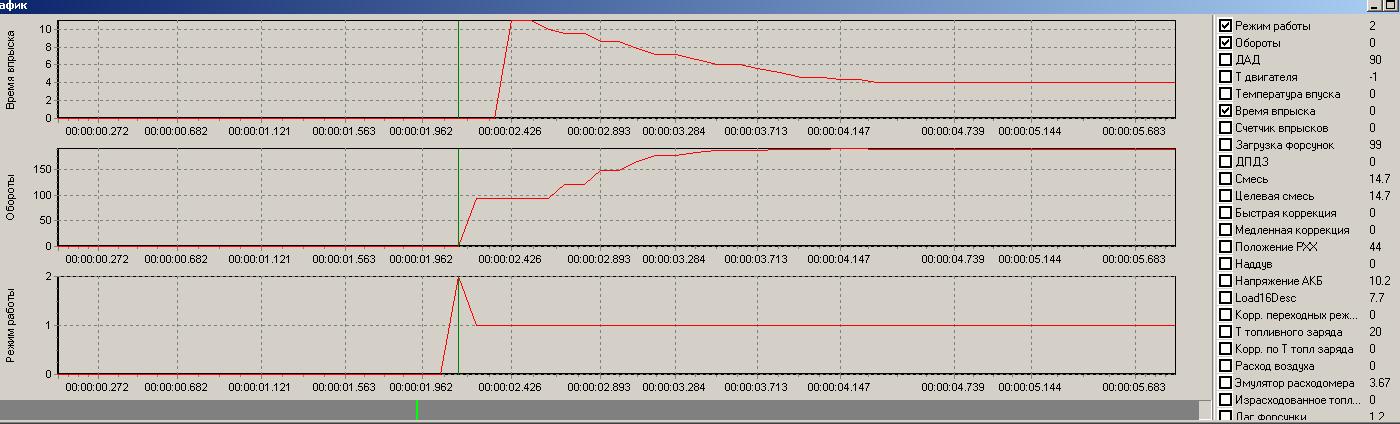Toggle Быстрая коррекция checkbox
Screen dimensions: 1400x424
point(1226,213)
